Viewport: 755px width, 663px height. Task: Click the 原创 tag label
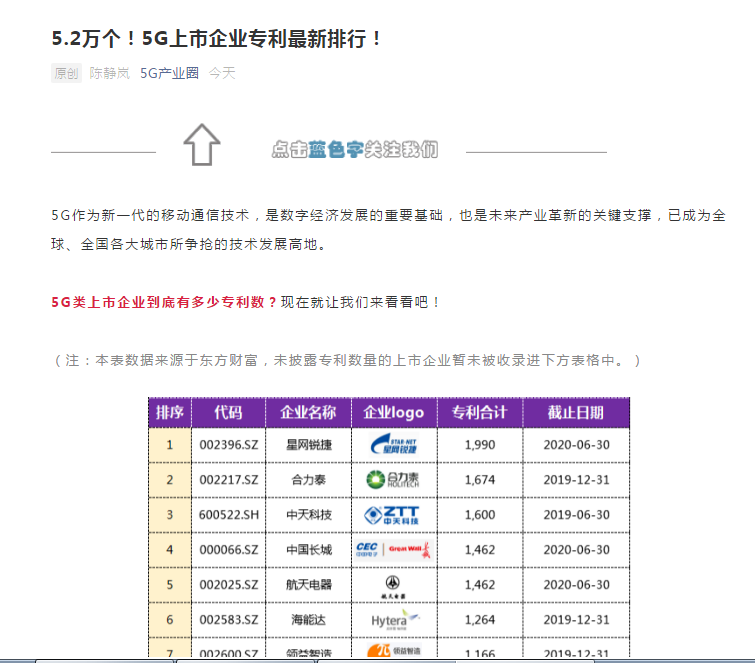click(x=66, y=73)
